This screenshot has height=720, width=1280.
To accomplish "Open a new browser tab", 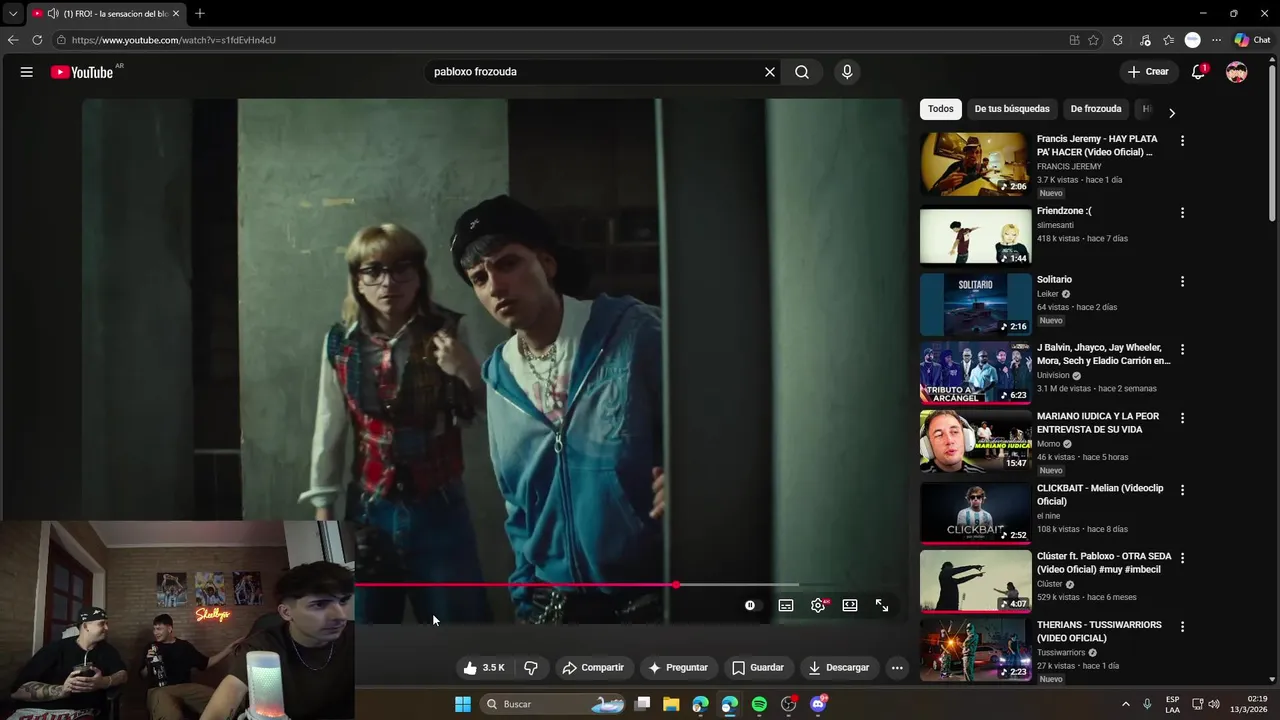I will [200, 14].
